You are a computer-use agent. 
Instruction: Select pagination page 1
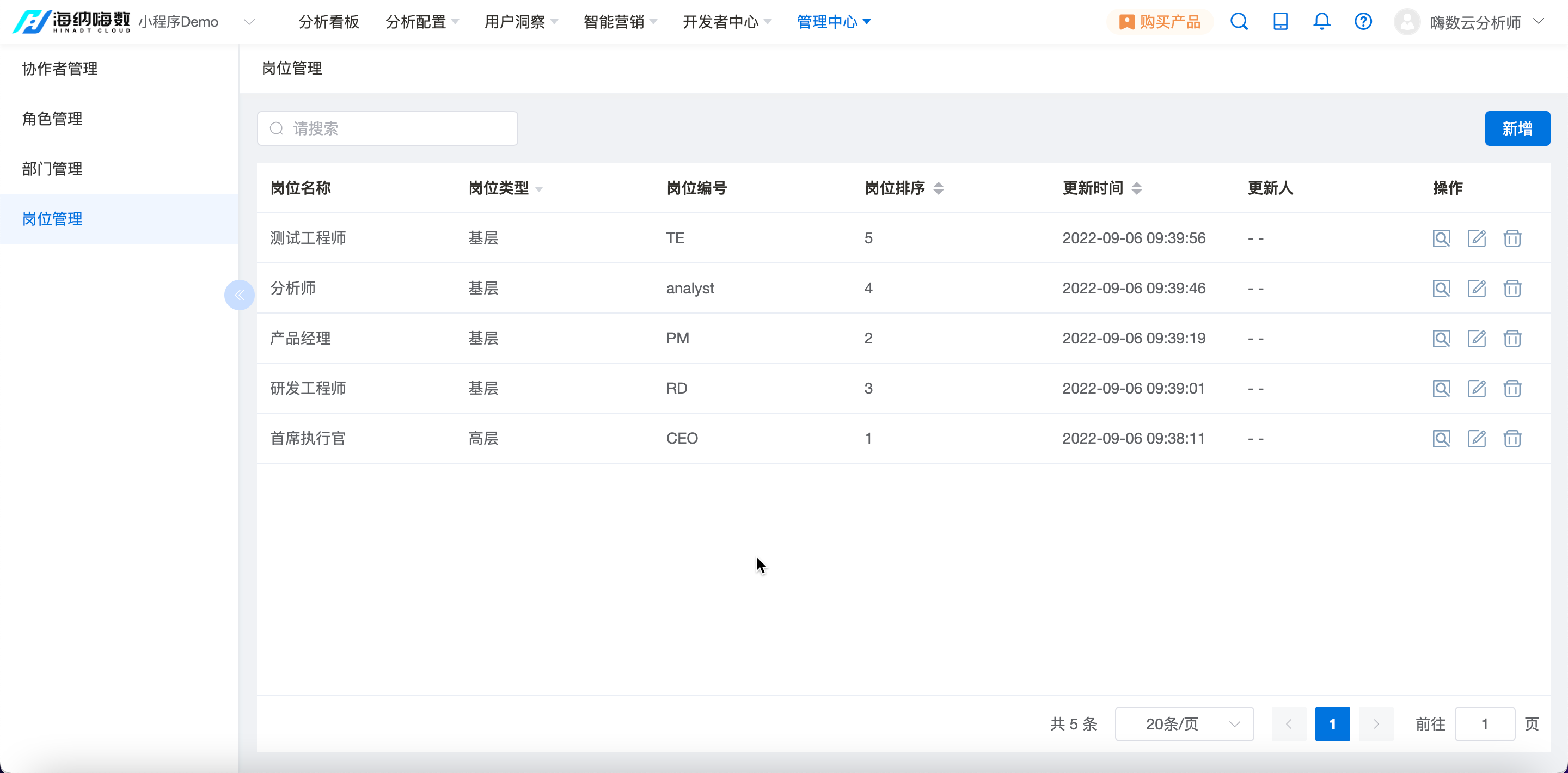tap(1332, 723)
